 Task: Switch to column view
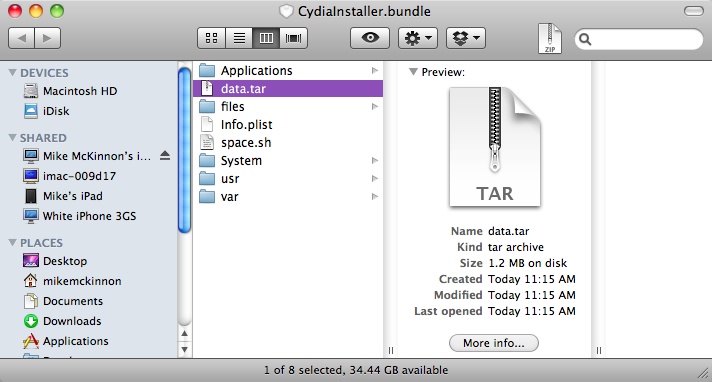(266, 38)
